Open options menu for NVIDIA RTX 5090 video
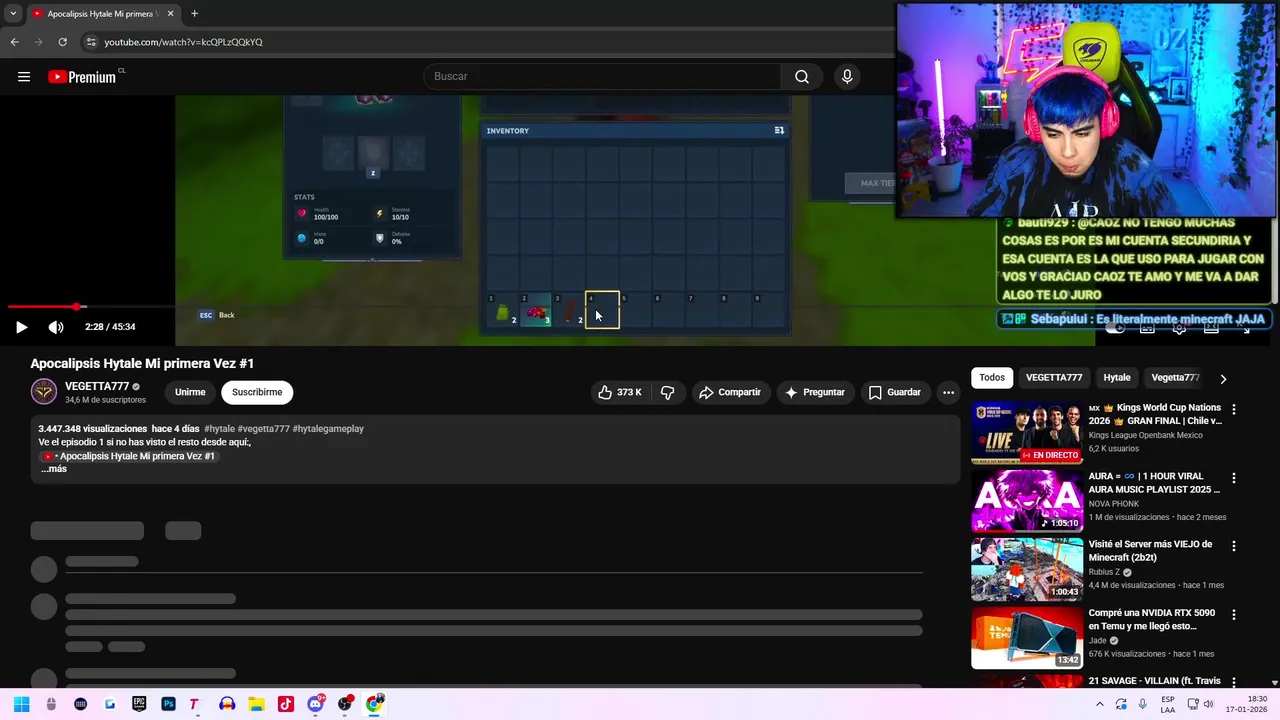 [x=1234, y=614]
